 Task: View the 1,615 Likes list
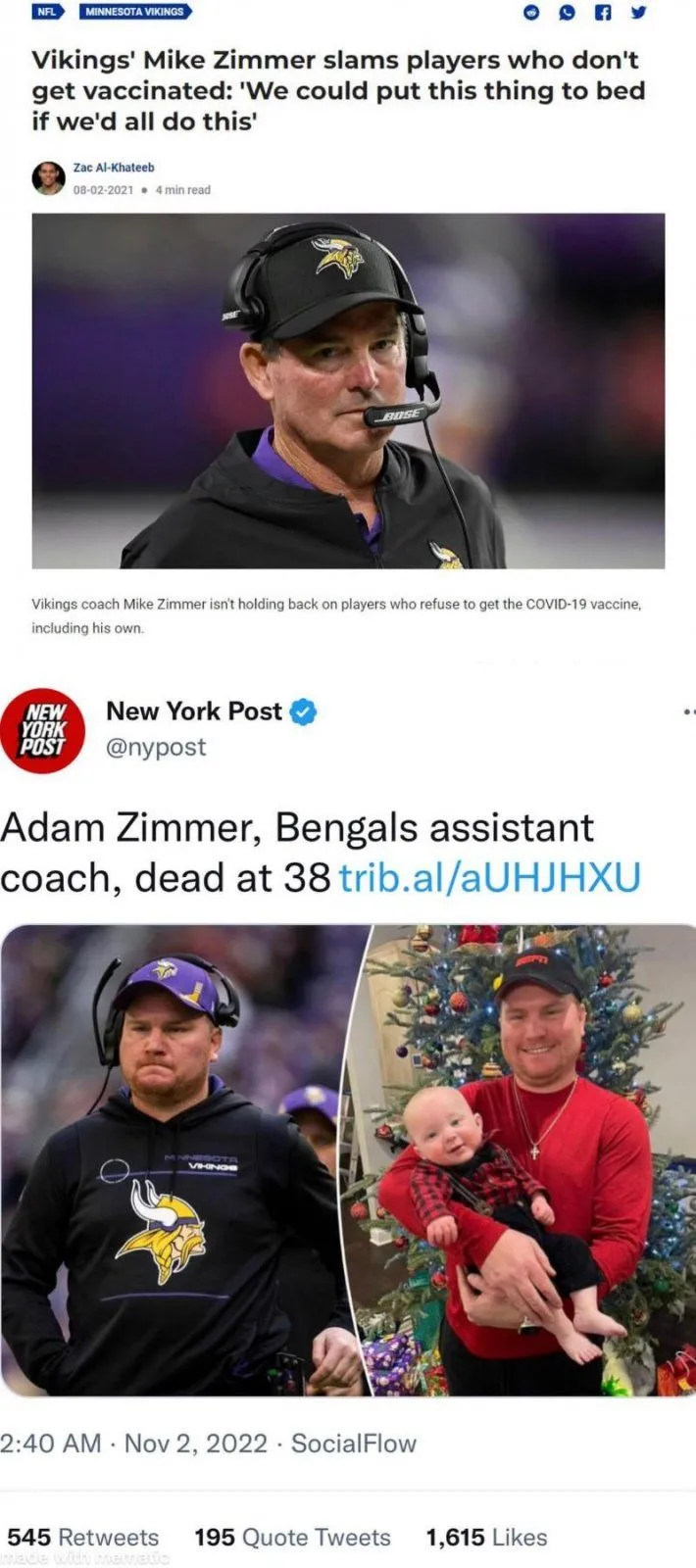[x=486, y=1538]
